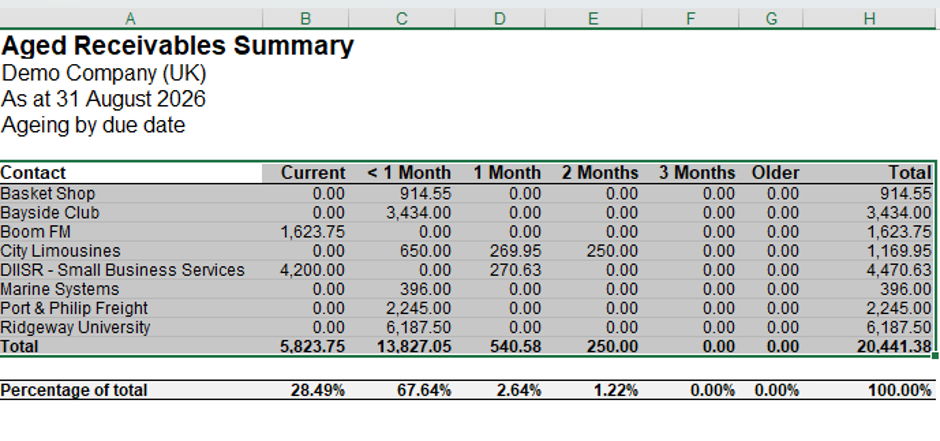This screenshot has width=940, height=441.
Task: Click the Total column header cell
Action: 869,173
